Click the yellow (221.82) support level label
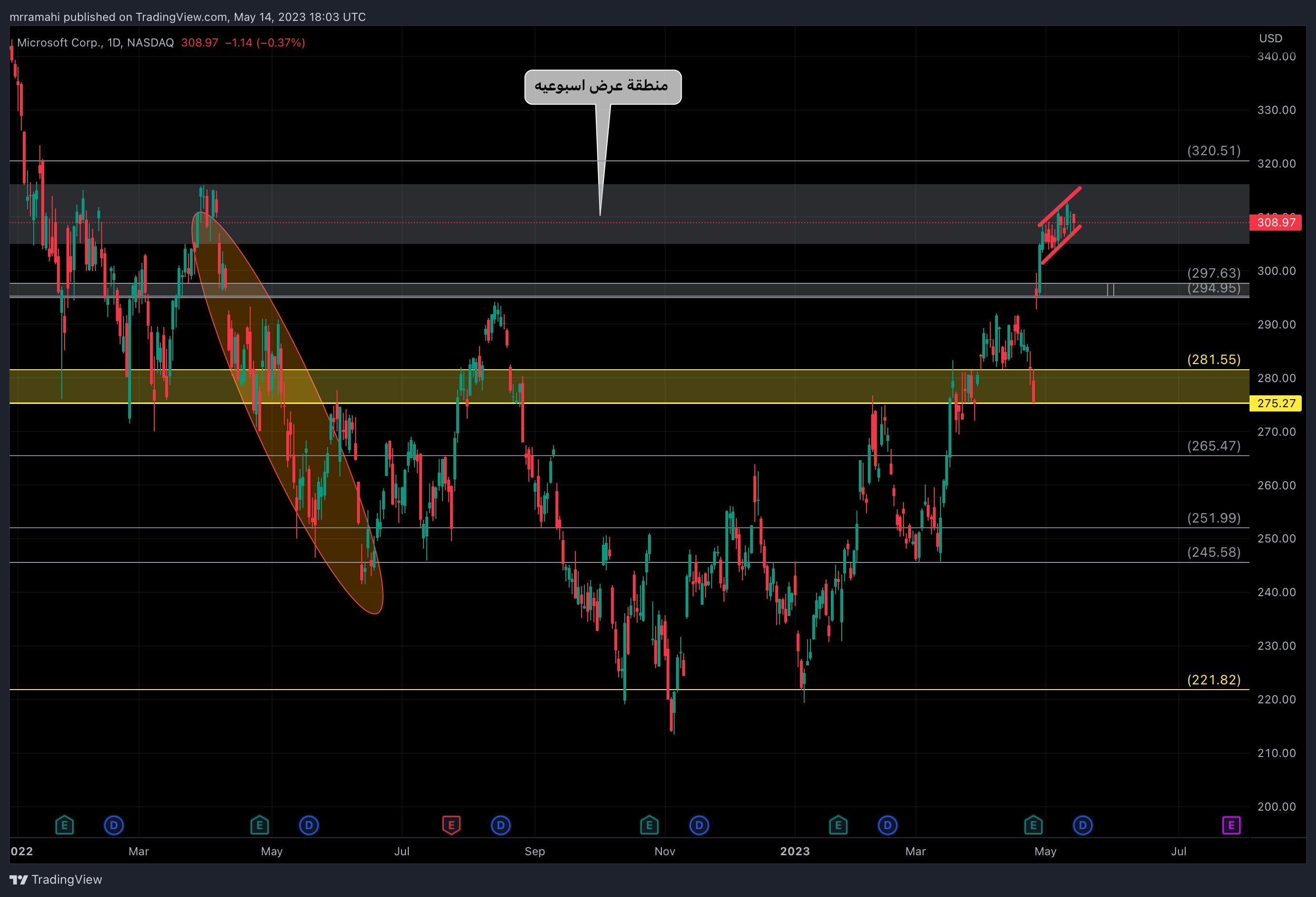 1213,680
